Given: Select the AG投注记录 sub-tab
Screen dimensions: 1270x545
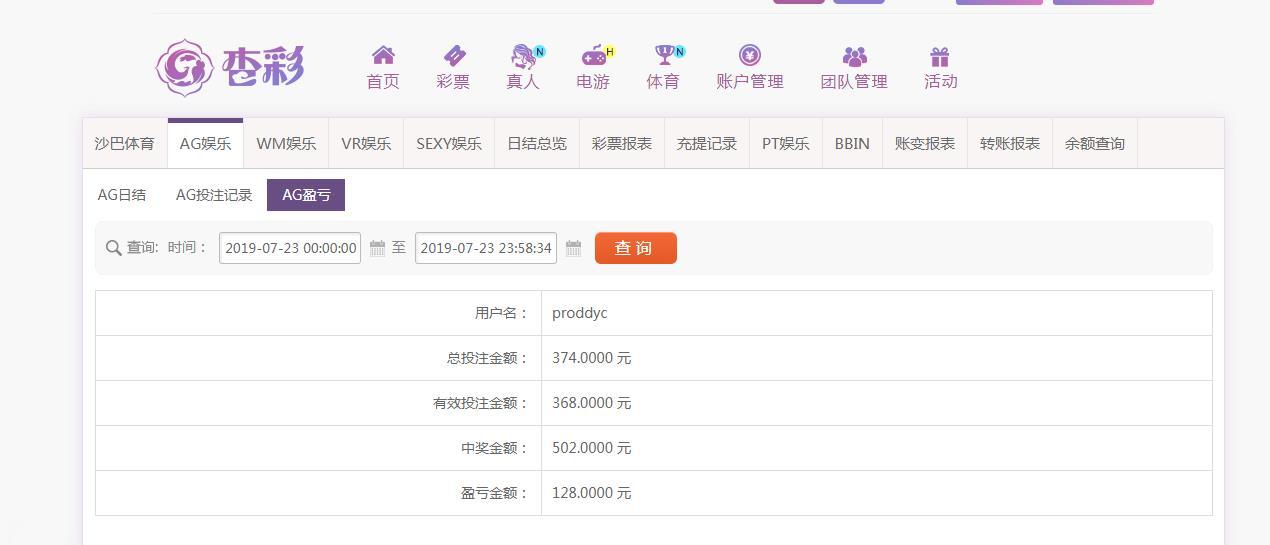Looking at the screenshot, I should [x=214, y=195].
